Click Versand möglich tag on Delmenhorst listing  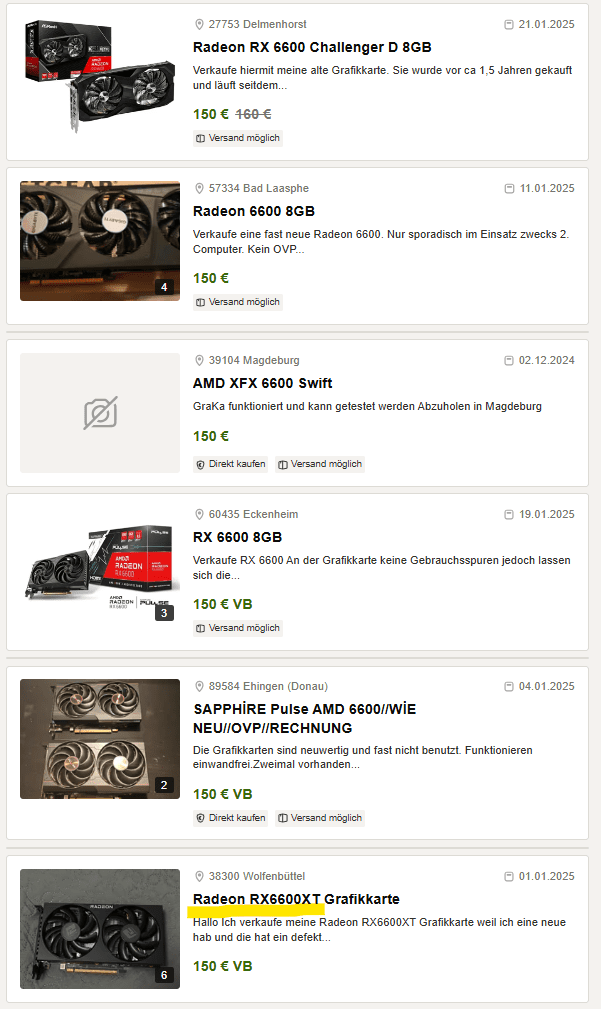tap(238, 138)
